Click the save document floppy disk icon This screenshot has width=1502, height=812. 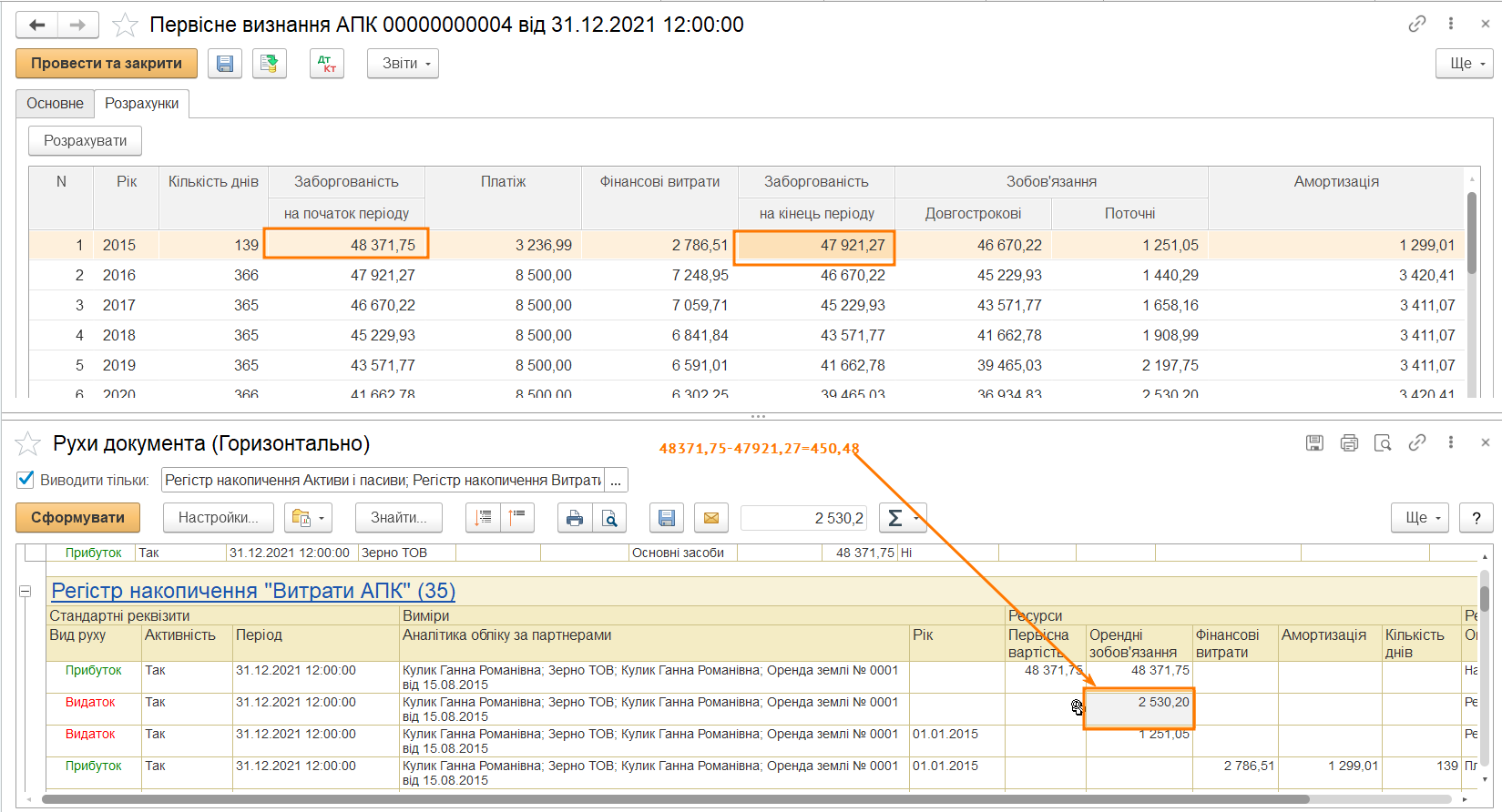click(225, 64)
